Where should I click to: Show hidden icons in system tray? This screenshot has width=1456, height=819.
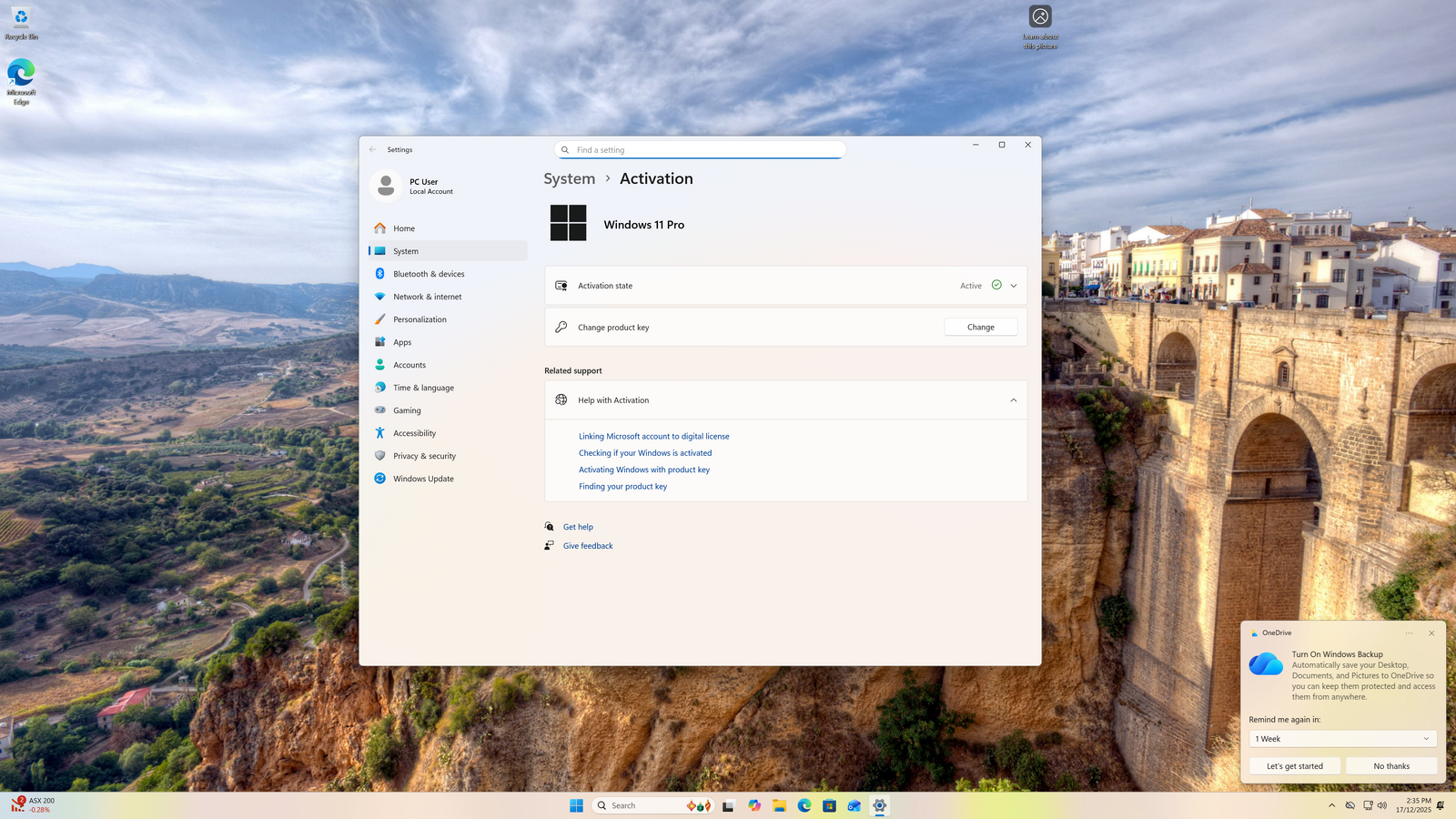(x=1331, y=805)
